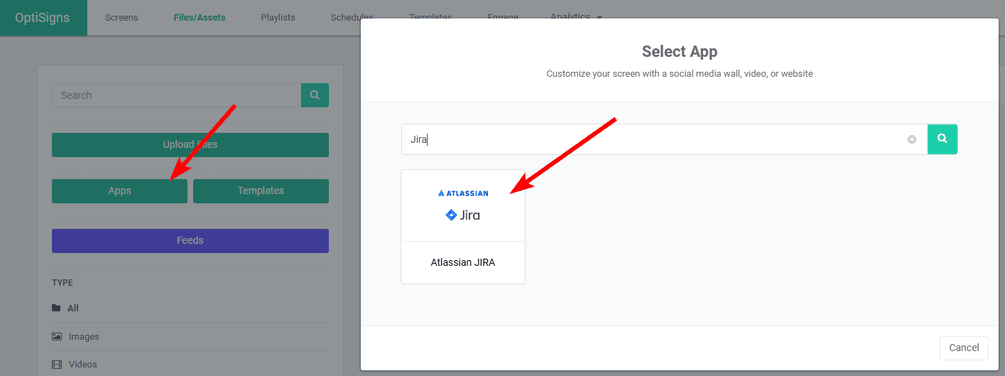This screenshot has height=376, width=1005.
Task: Click the search magnifier button in the Files sidebar
Action: click(x=315, y=95)
